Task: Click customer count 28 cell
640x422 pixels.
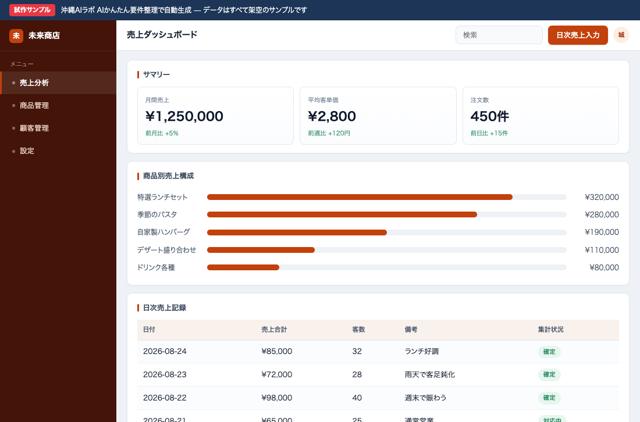Action: pos(357,375)
